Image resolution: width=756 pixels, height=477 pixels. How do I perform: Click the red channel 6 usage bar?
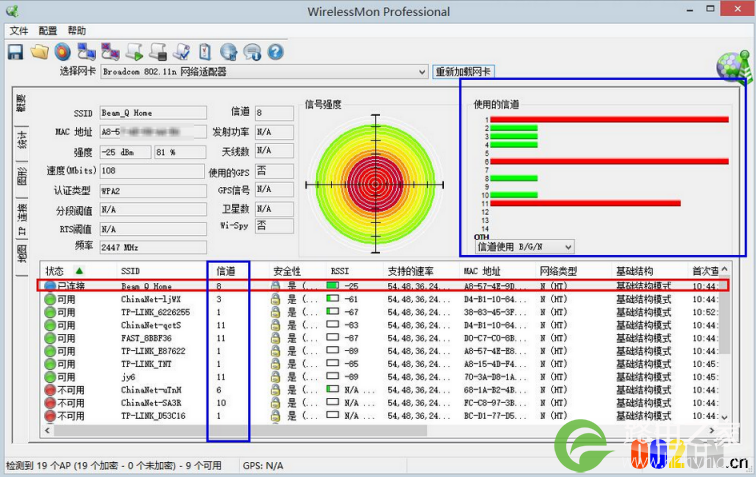click(609, 161)
